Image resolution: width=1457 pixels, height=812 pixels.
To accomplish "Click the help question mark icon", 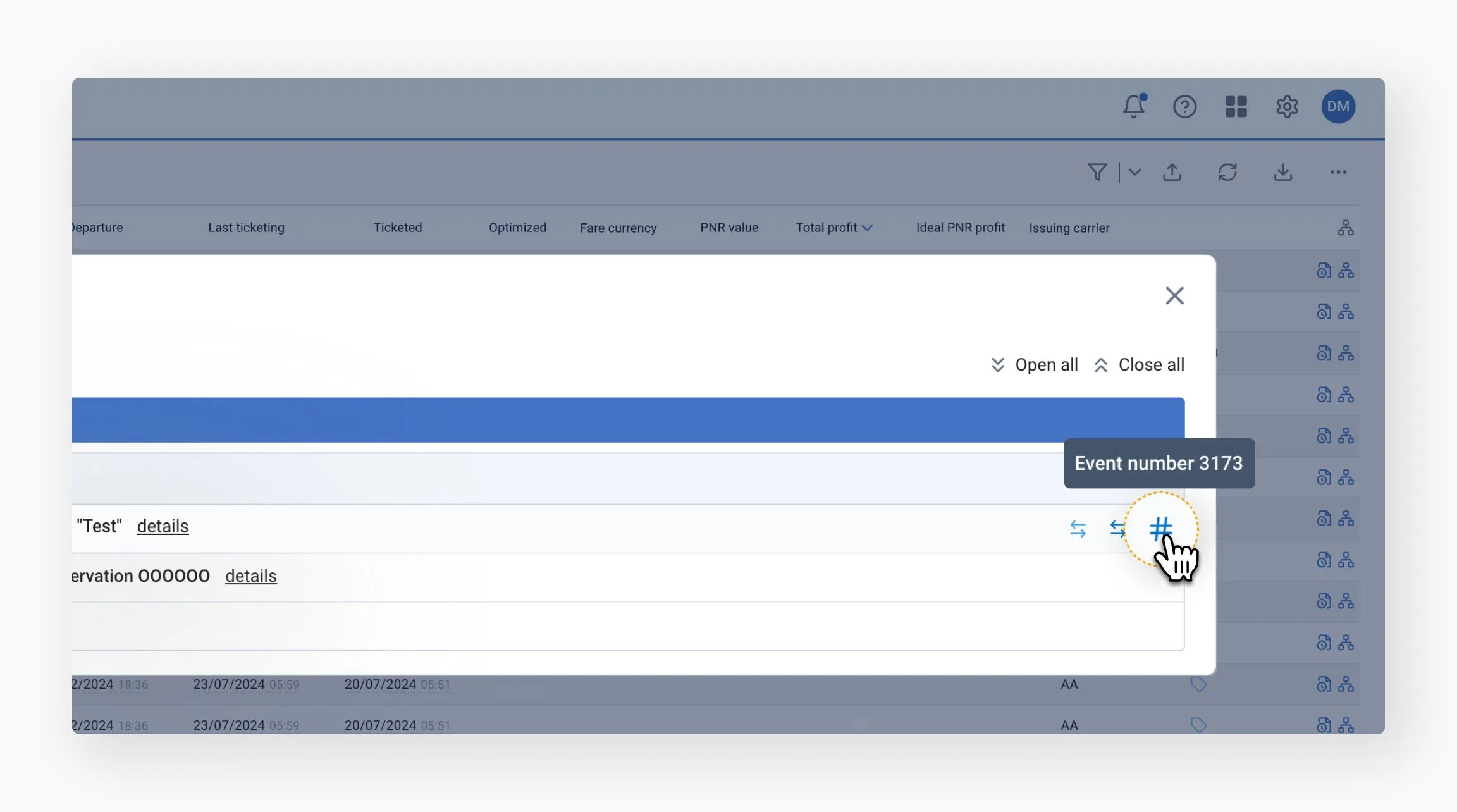I will click(x=1184, y=106).
